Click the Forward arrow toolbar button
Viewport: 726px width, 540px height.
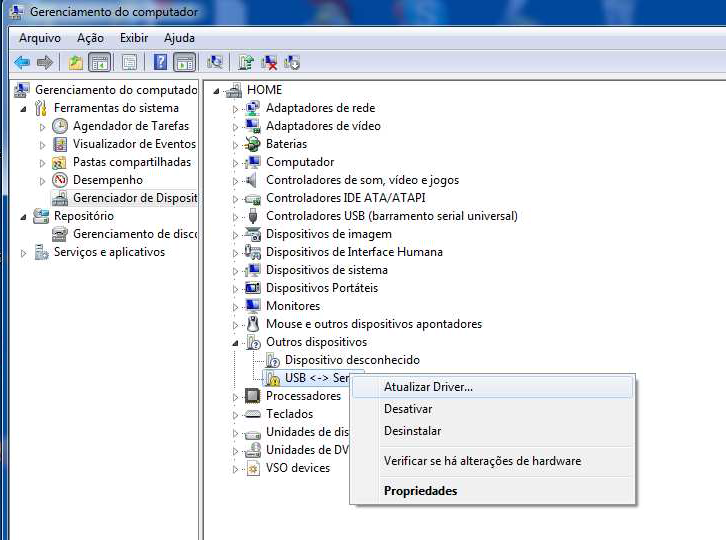(45, 62)
